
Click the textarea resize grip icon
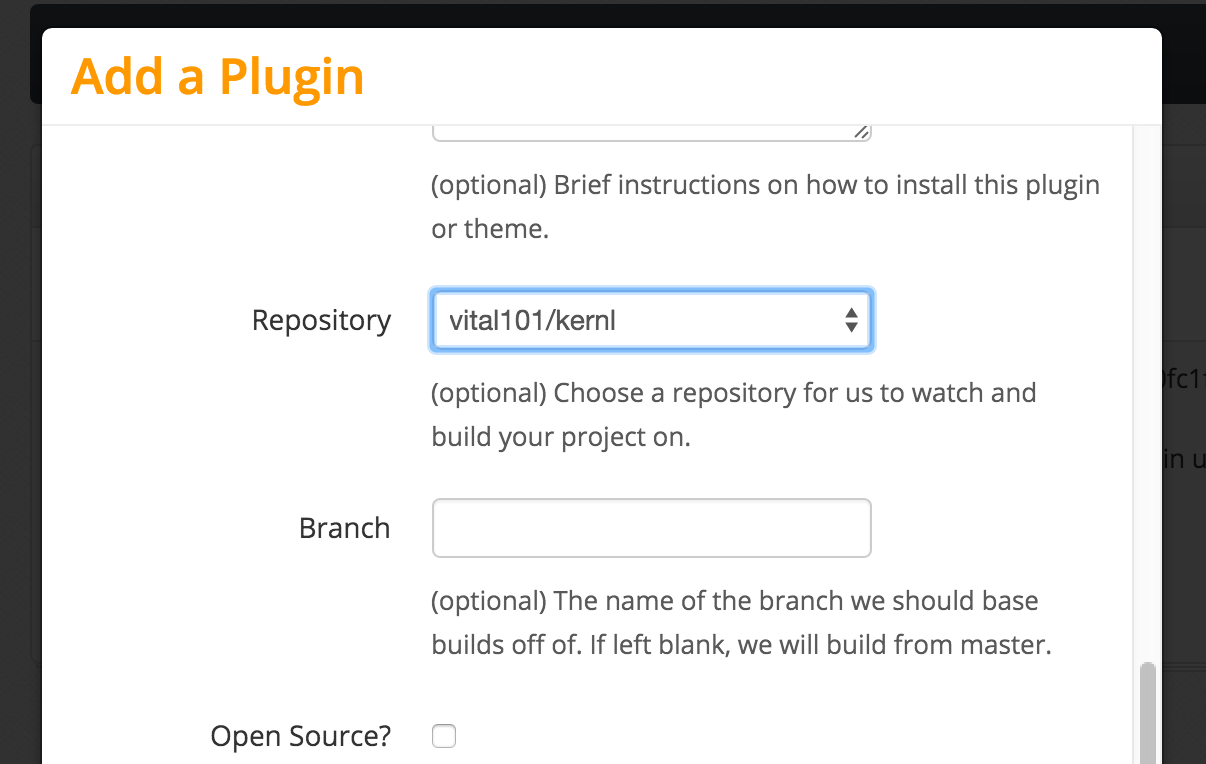pyautogui.click(x=862, y=132)
